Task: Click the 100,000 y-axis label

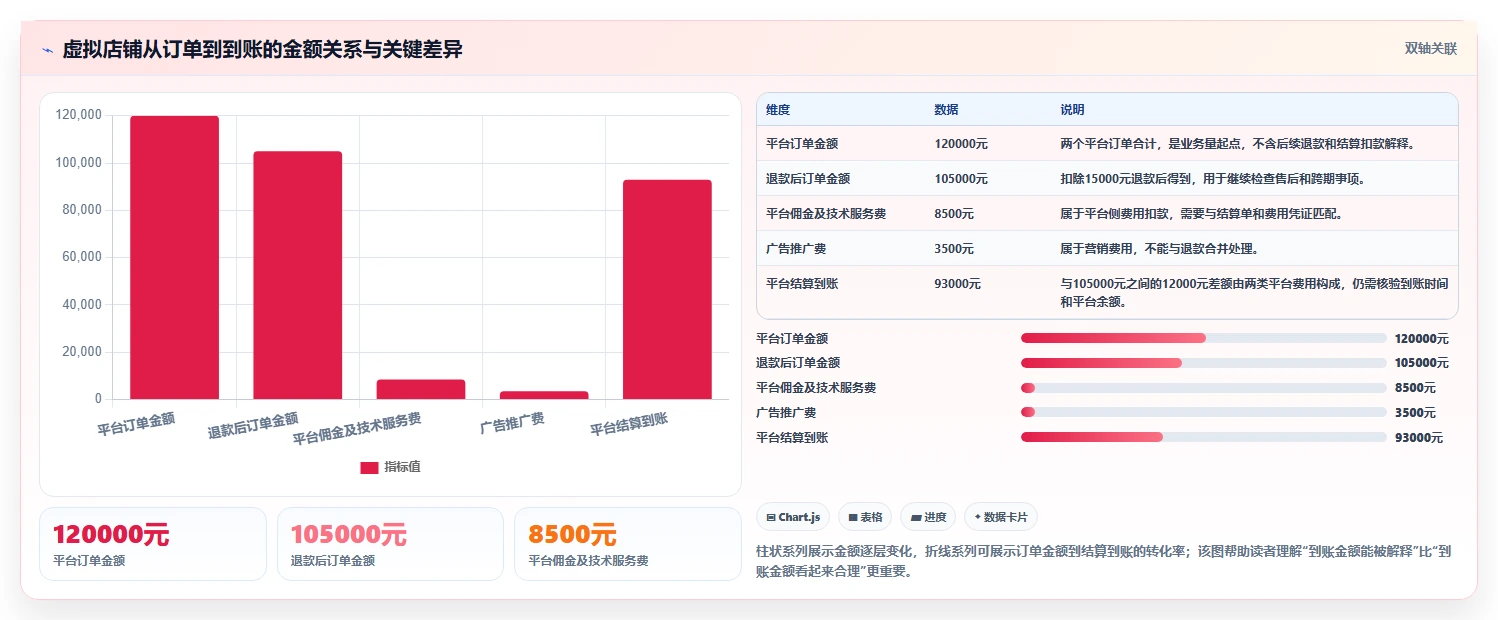Action: pyautogui.click(x=78, y=163)
